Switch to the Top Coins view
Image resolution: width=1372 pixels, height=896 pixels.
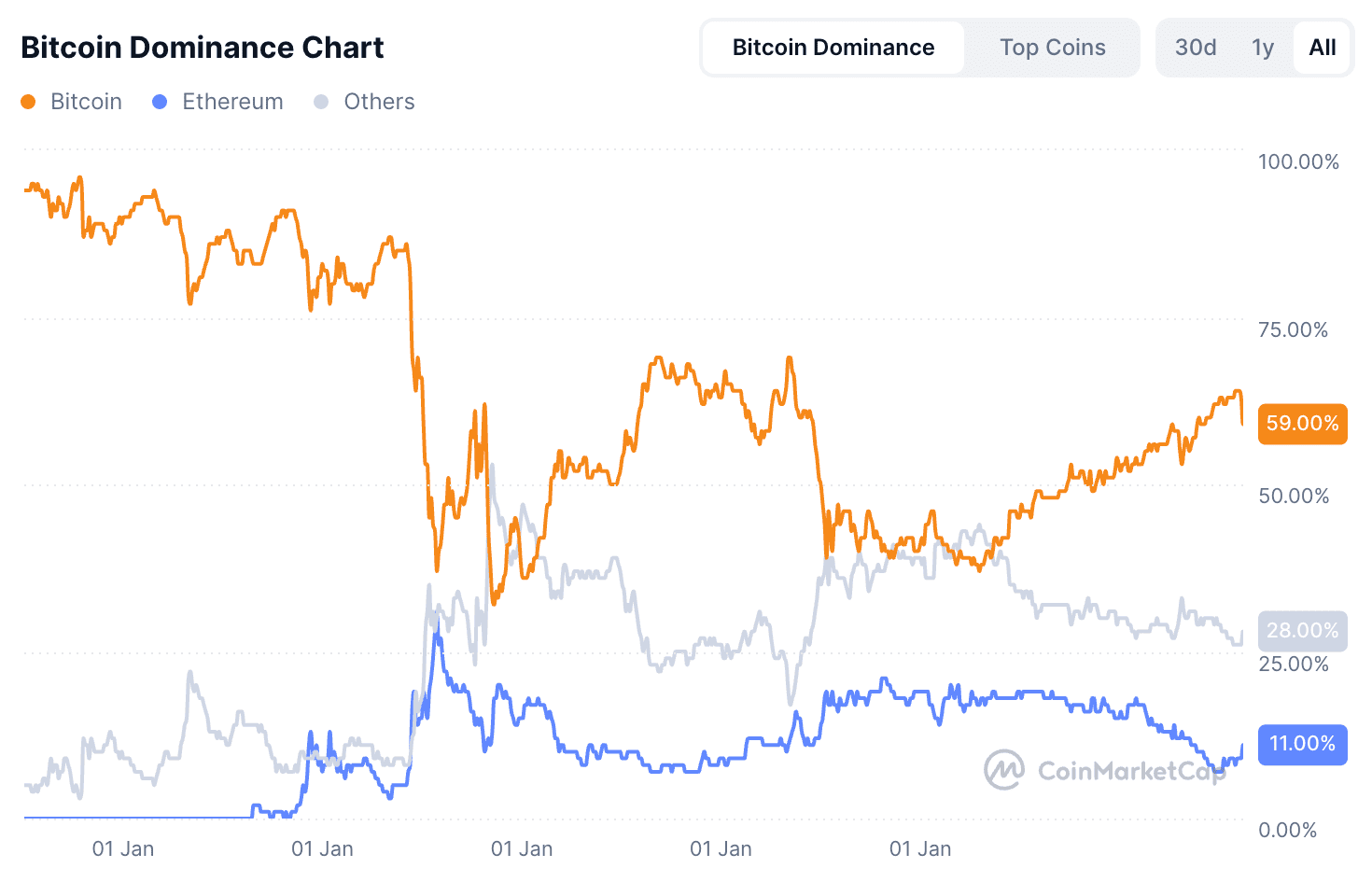1053,47
